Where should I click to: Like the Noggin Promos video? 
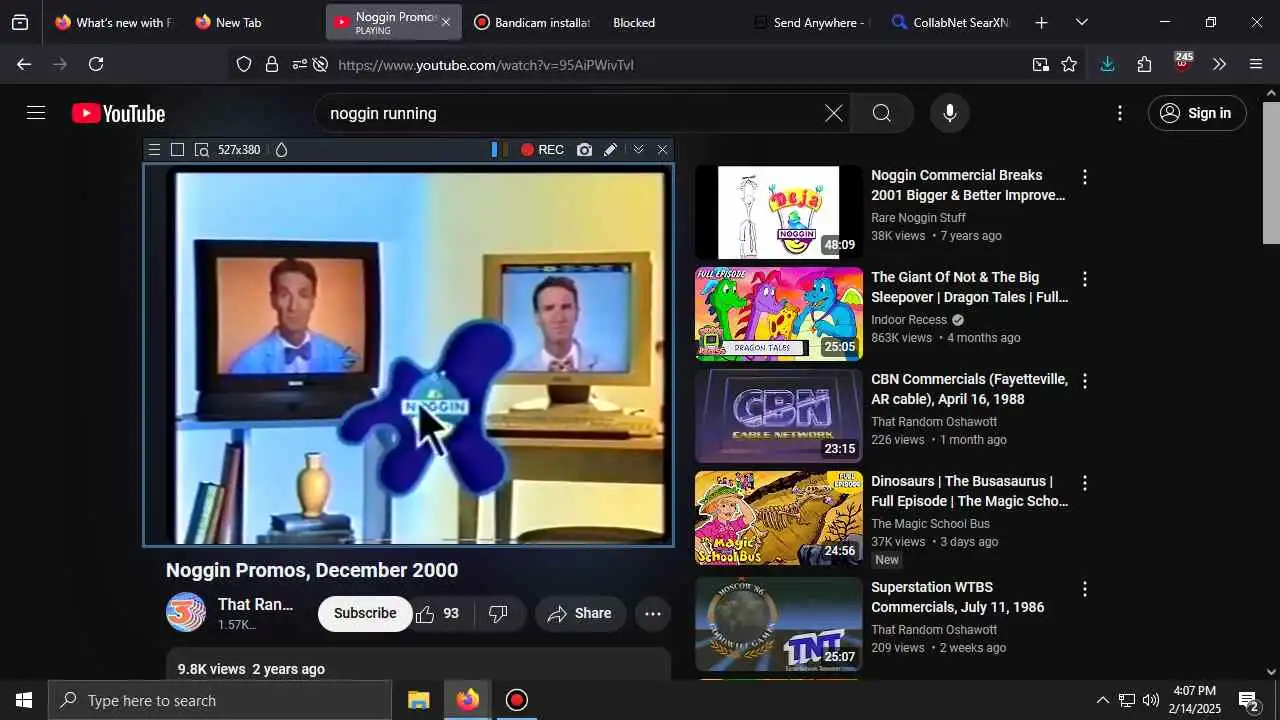[x=438, y=613]
